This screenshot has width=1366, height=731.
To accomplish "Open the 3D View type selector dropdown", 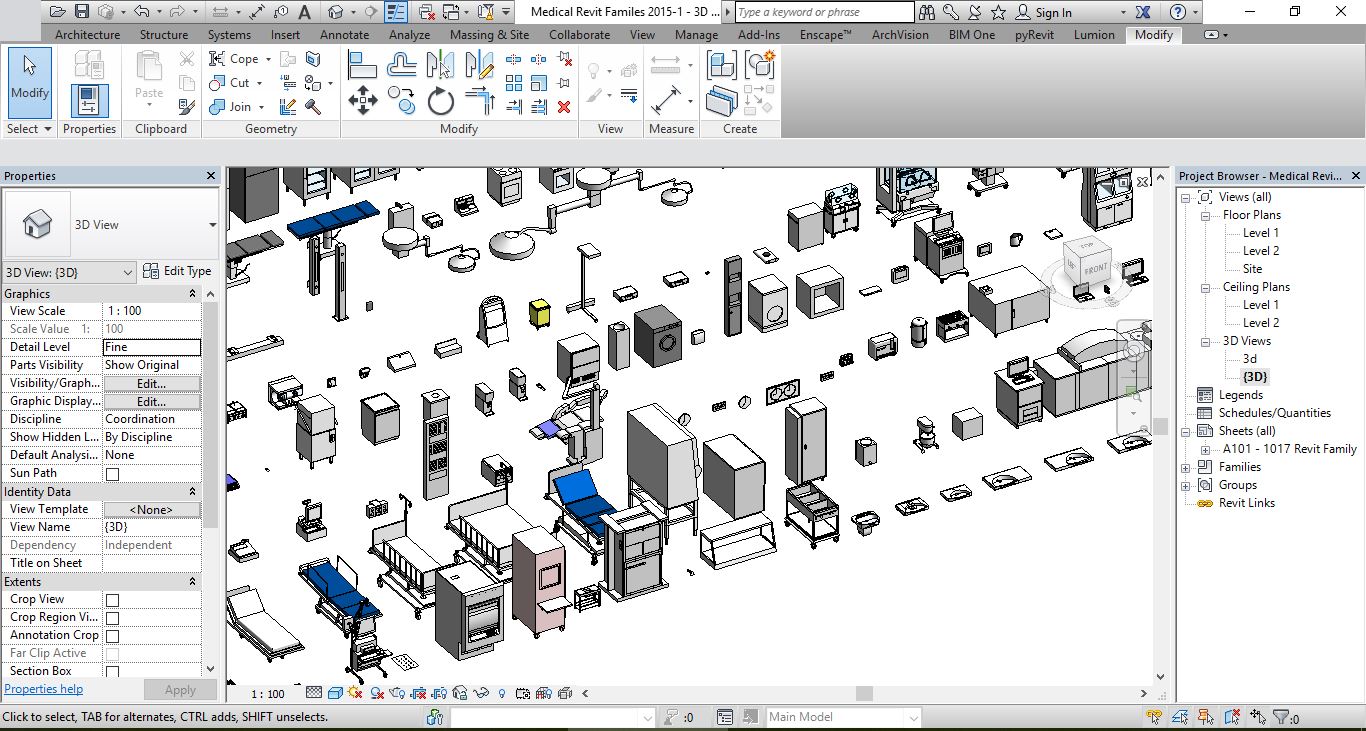I will click(x=212, y=225).
